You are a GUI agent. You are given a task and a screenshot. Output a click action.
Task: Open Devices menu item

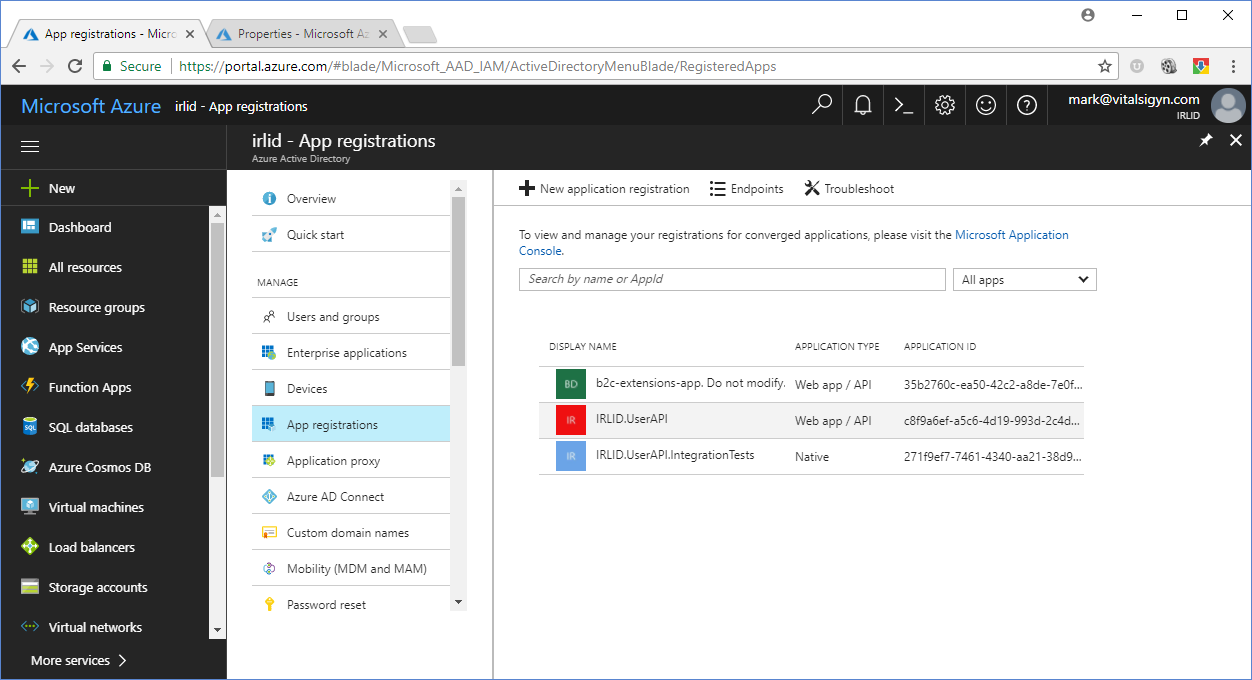pos(351,388)
